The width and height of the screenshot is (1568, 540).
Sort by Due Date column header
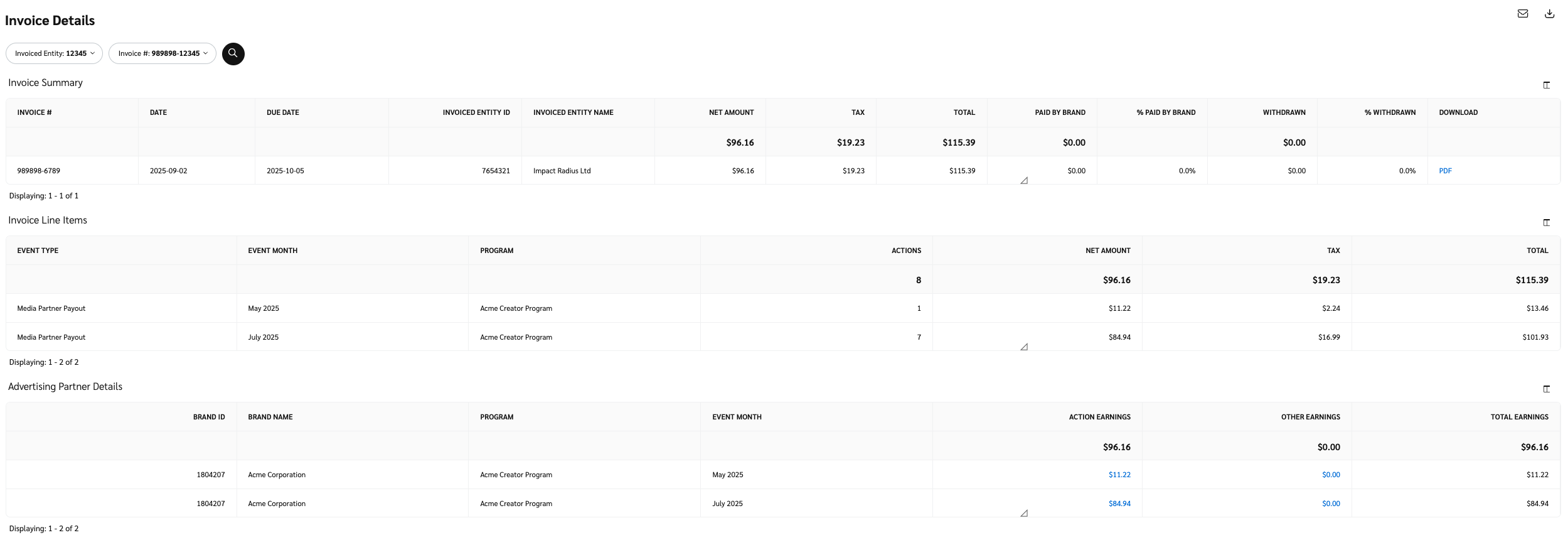coord(283,113)
